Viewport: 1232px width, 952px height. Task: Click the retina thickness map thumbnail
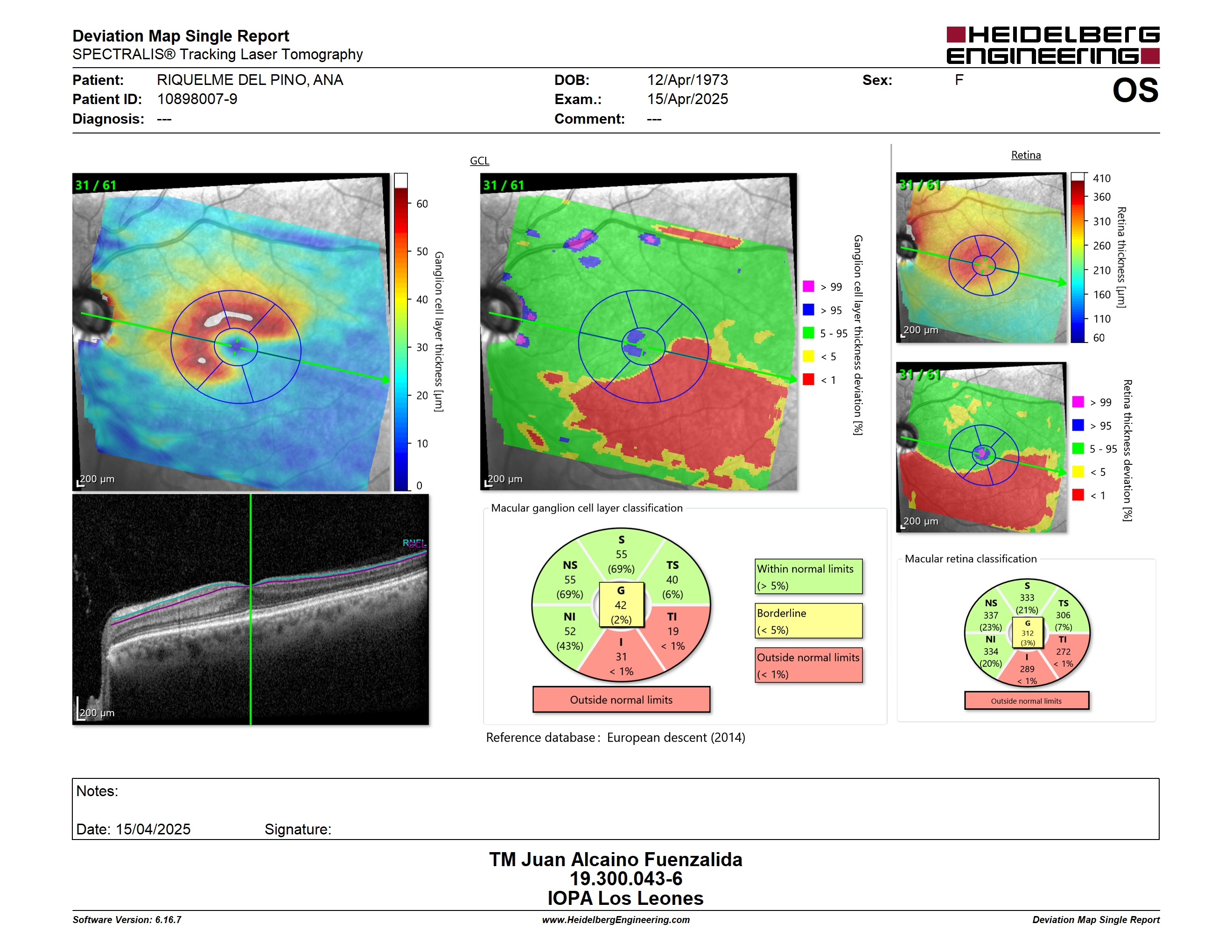pyautogui.click(x=981, y=258)
